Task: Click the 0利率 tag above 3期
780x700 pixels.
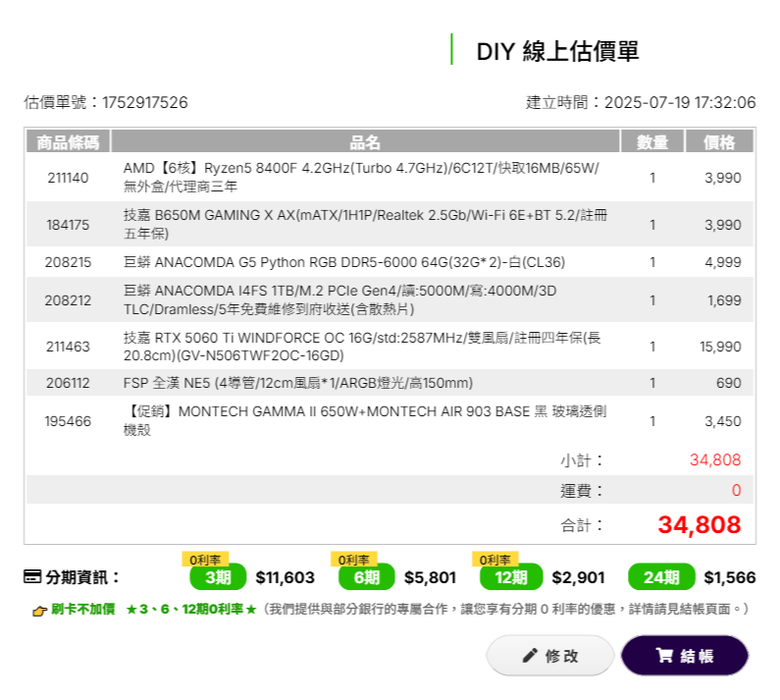Action: tap(205, 559)
